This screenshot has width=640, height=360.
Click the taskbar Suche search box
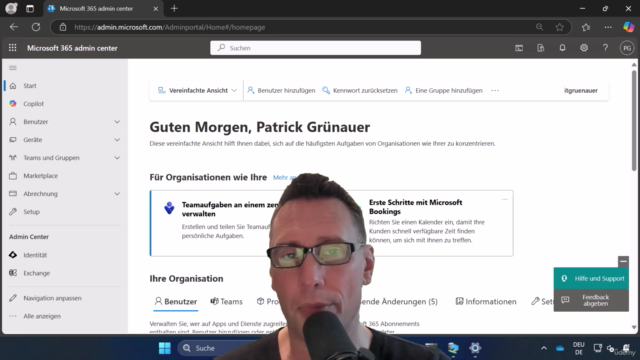[218, 348]
